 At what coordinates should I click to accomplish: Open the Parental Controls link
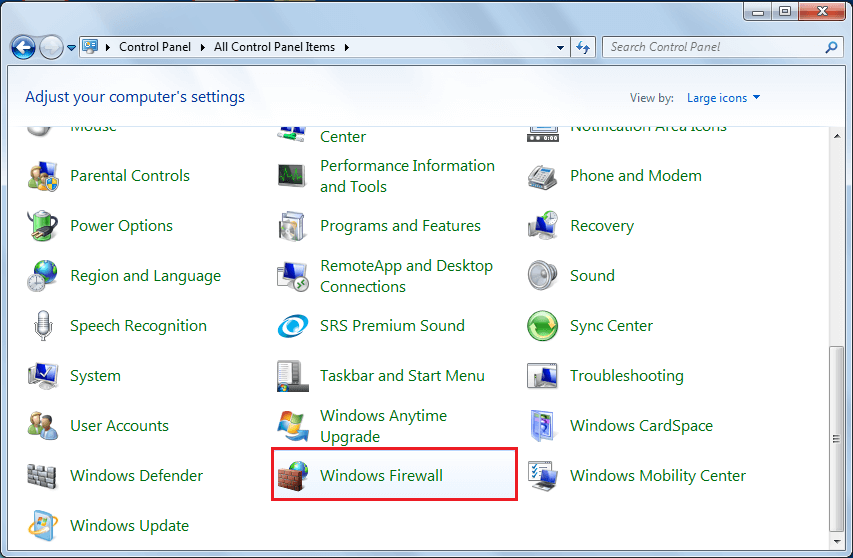129,176
